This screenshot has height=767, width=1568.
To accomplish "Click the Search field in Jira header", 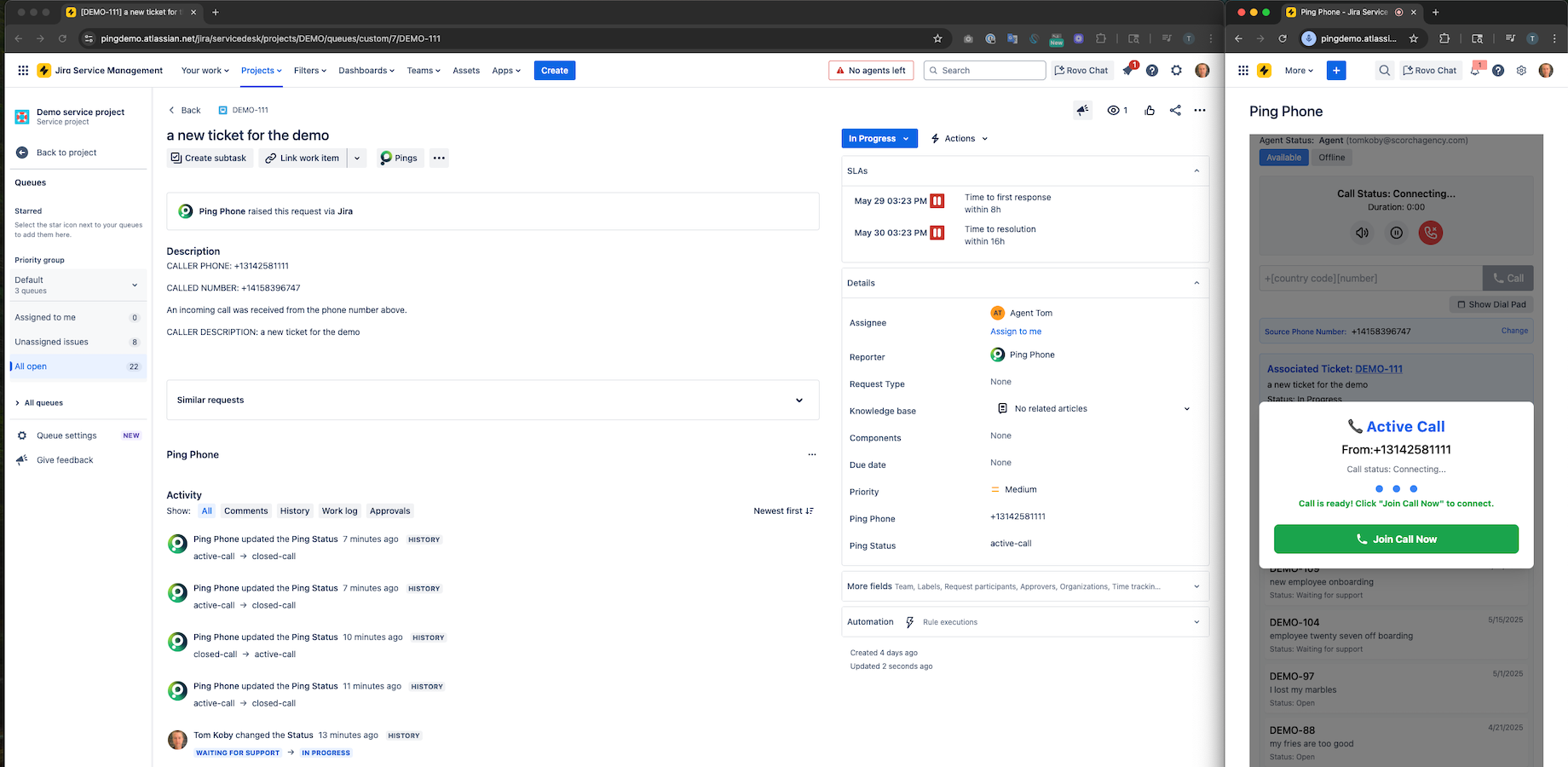I will click(x=984, y=71).
